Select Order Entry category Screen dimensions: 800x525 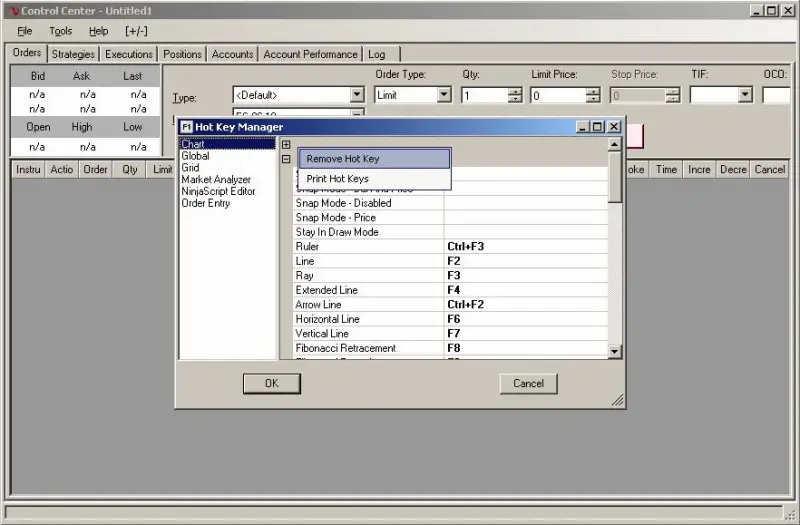tap(206, 203)
